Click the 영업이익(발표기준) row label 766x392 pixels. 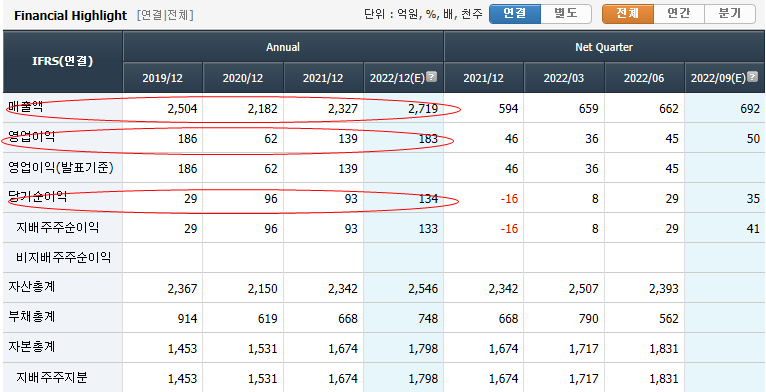tap(61, 168)
